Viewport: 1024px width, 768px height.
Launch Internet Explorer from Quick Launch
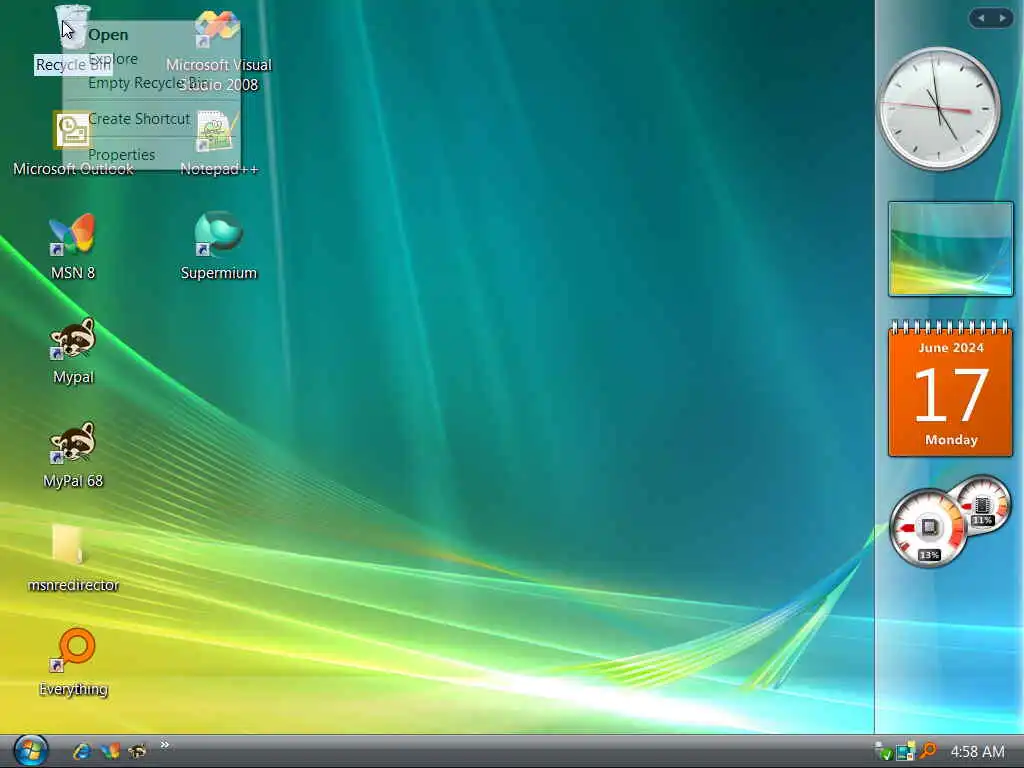82,751
